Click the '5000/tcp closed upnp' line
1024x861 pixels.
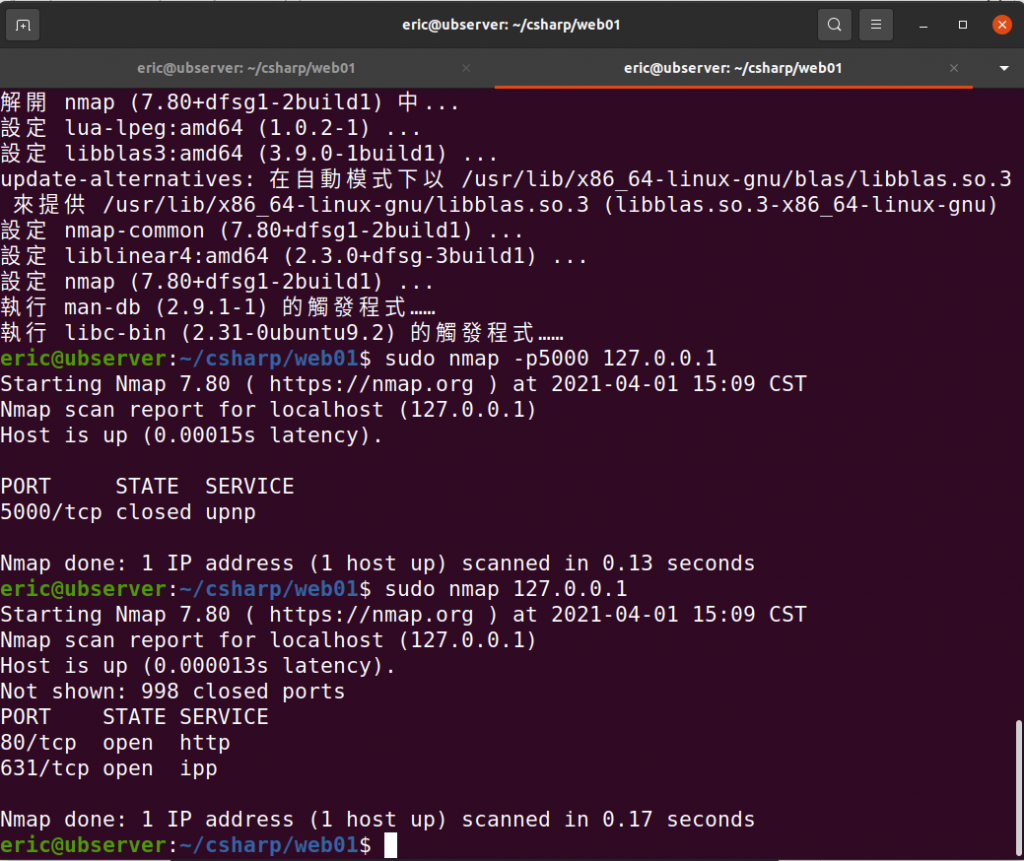point(128,512)
